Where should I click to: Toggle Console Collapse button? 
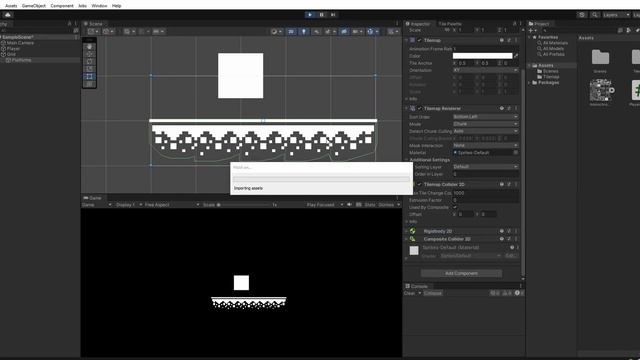click(x=433, y=293)
